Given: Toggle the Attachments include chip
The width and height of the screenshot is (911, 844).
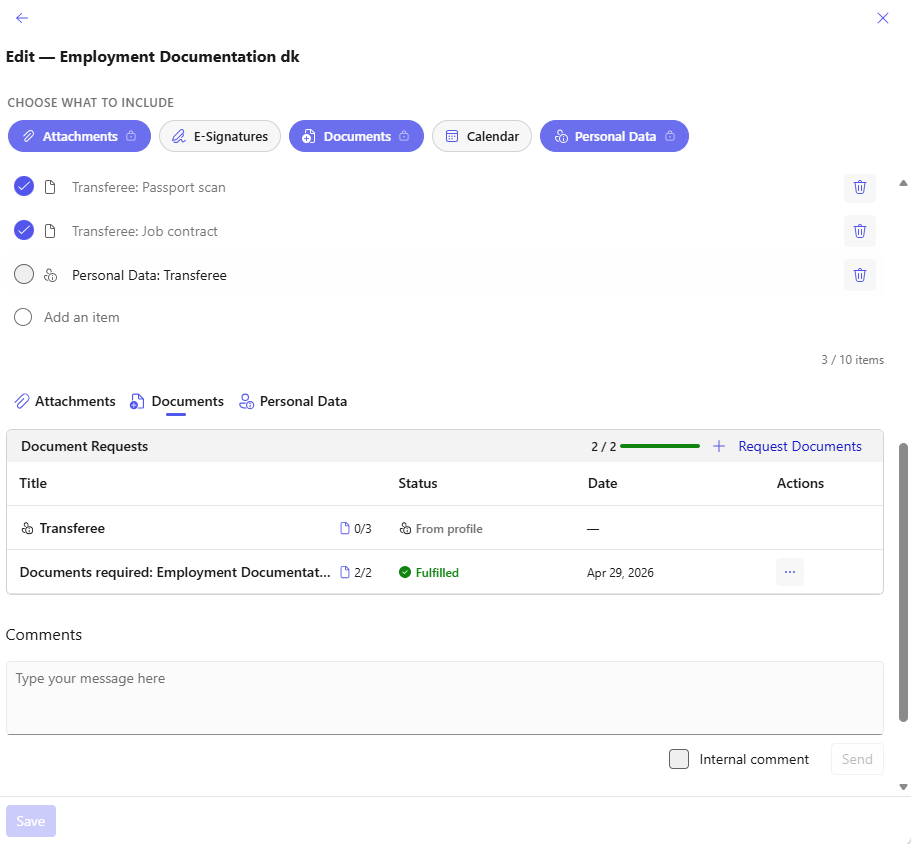Looking at the screenshot, I should 79,136.
